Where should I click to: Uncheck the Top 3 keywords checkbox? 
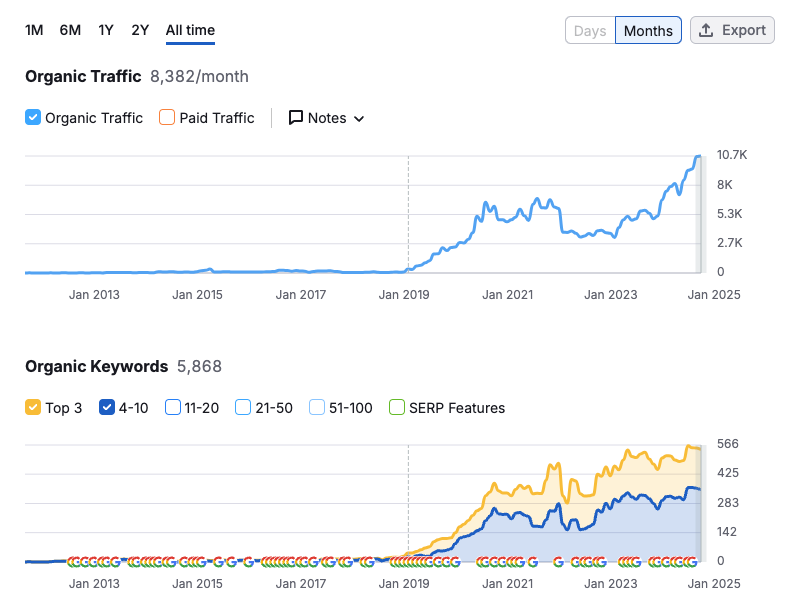33,407
